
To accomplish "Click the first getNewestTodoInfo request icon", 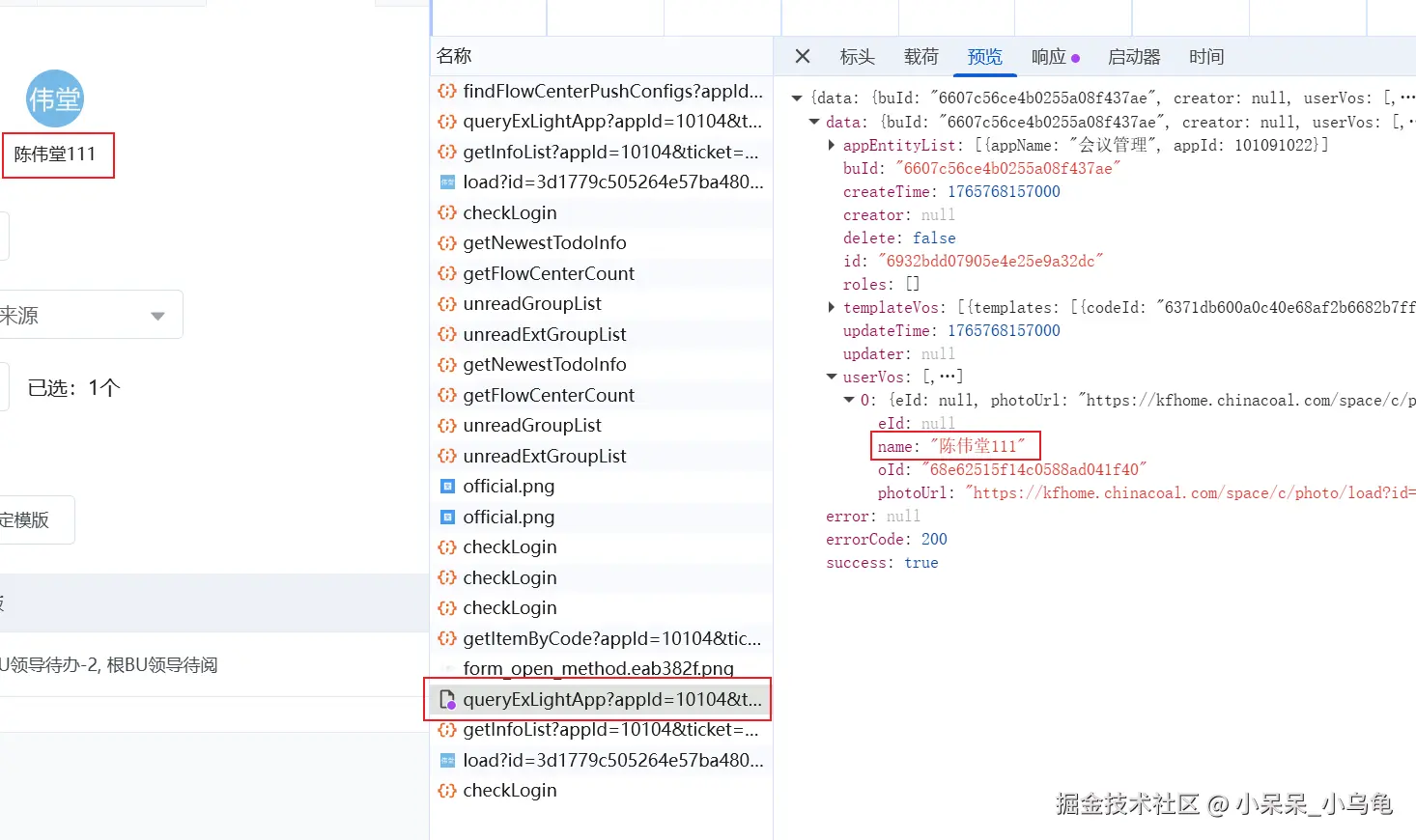I will [447, 243].
